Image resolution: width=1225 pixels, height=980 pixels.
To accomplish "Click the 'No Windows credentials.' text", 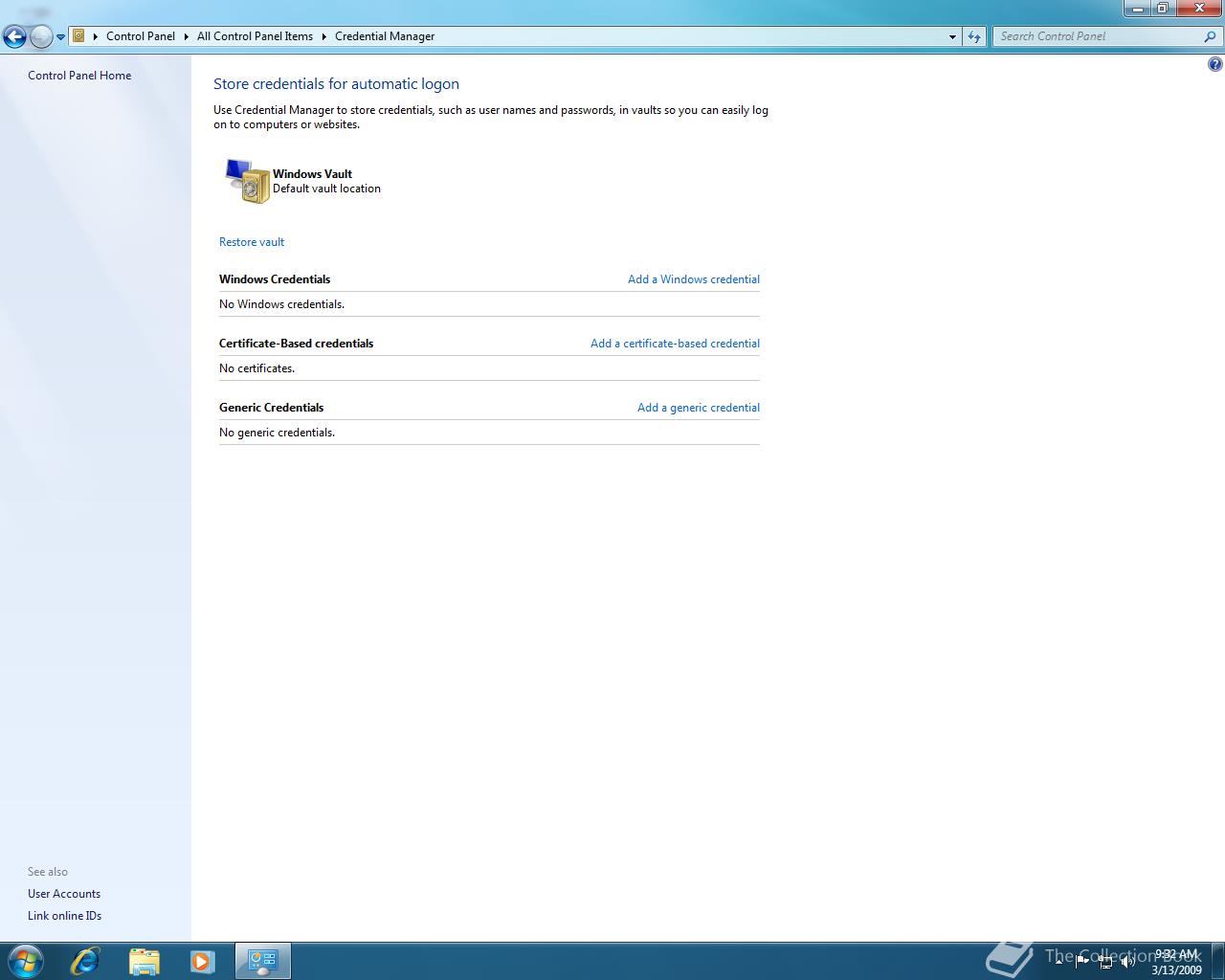I will pos(281,304).
